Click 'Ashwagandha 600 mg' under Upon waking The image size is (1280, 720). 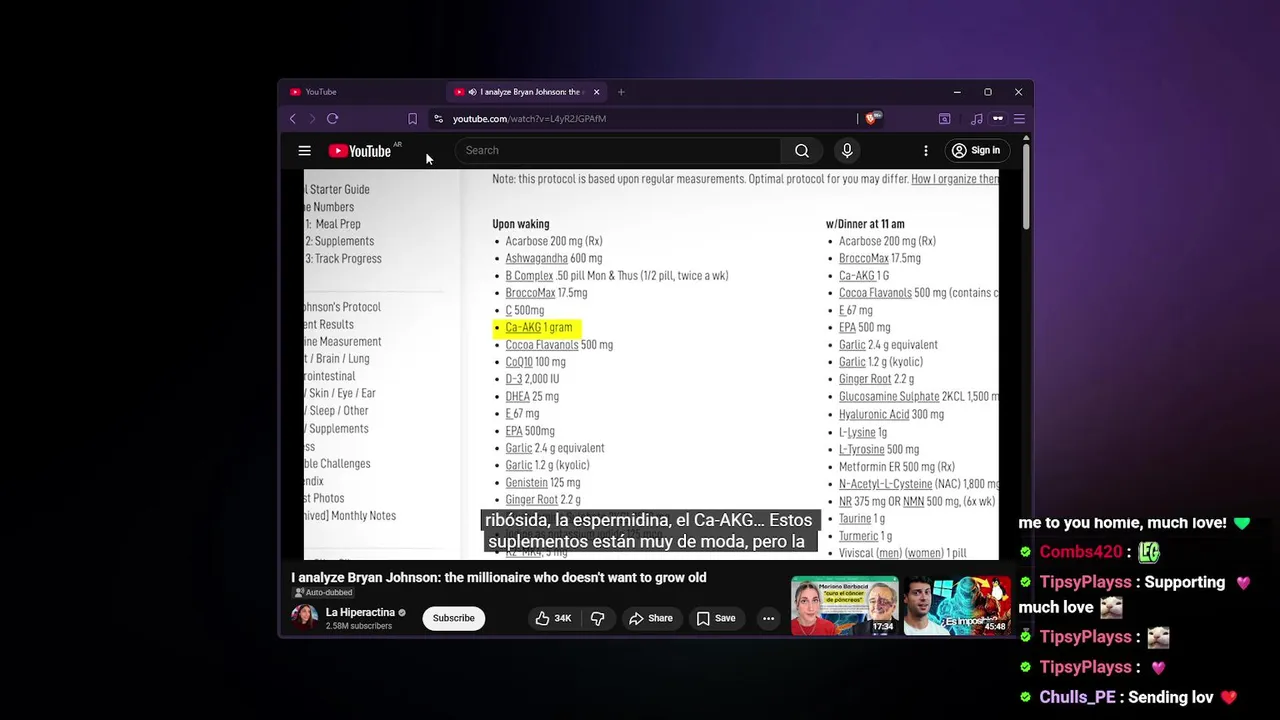pos(554,258)
